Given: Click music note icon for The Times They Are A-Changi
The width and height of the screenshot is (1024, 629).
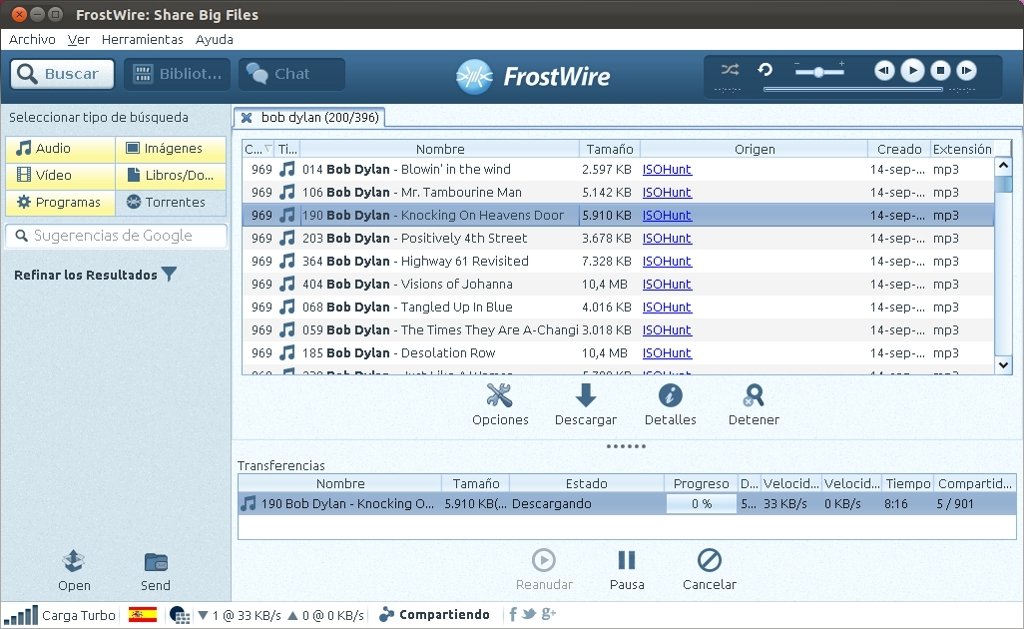Looking at the screenshot, I should (287, 330).
